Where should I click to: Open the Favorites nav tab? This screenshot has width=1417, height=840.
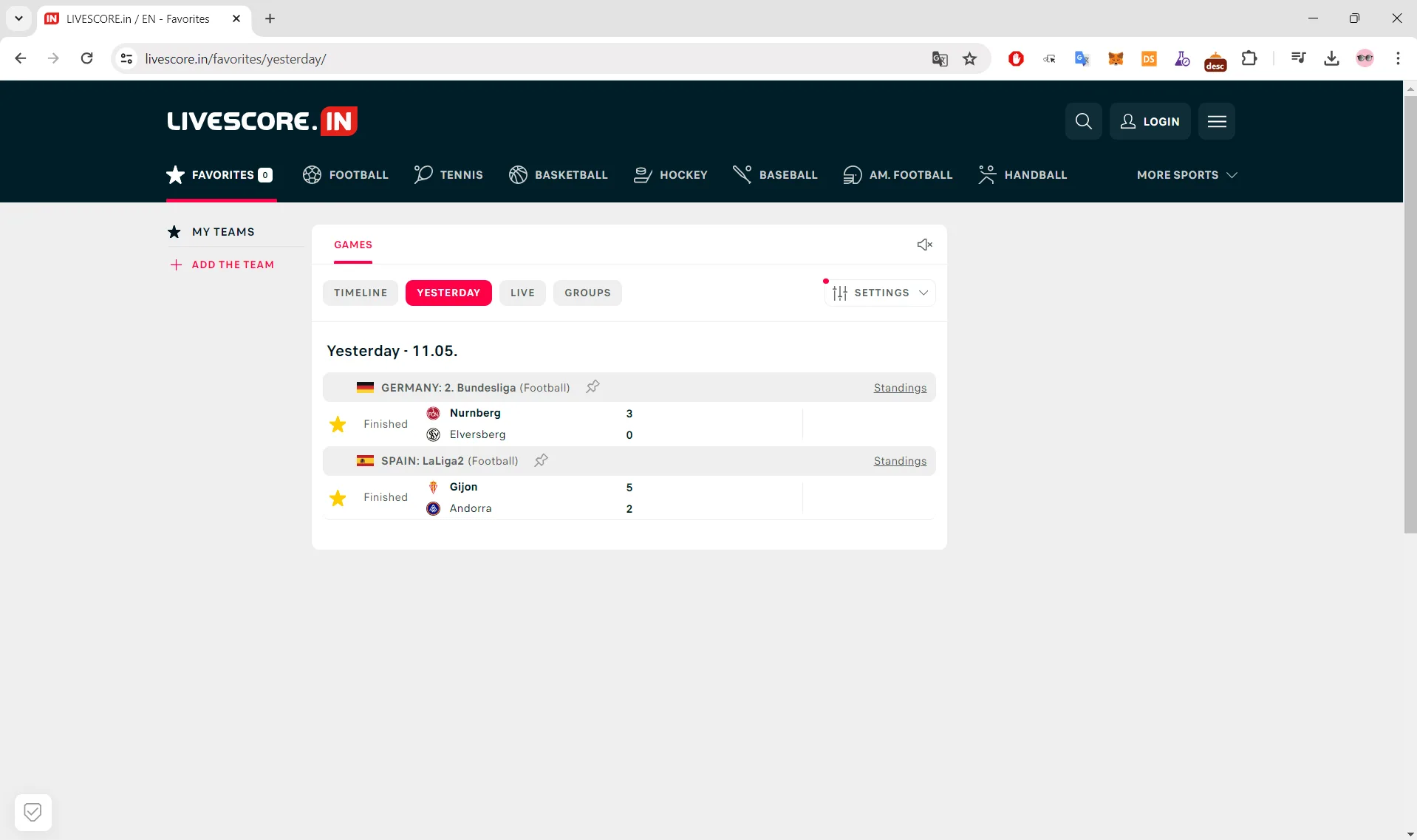(220, 175)
